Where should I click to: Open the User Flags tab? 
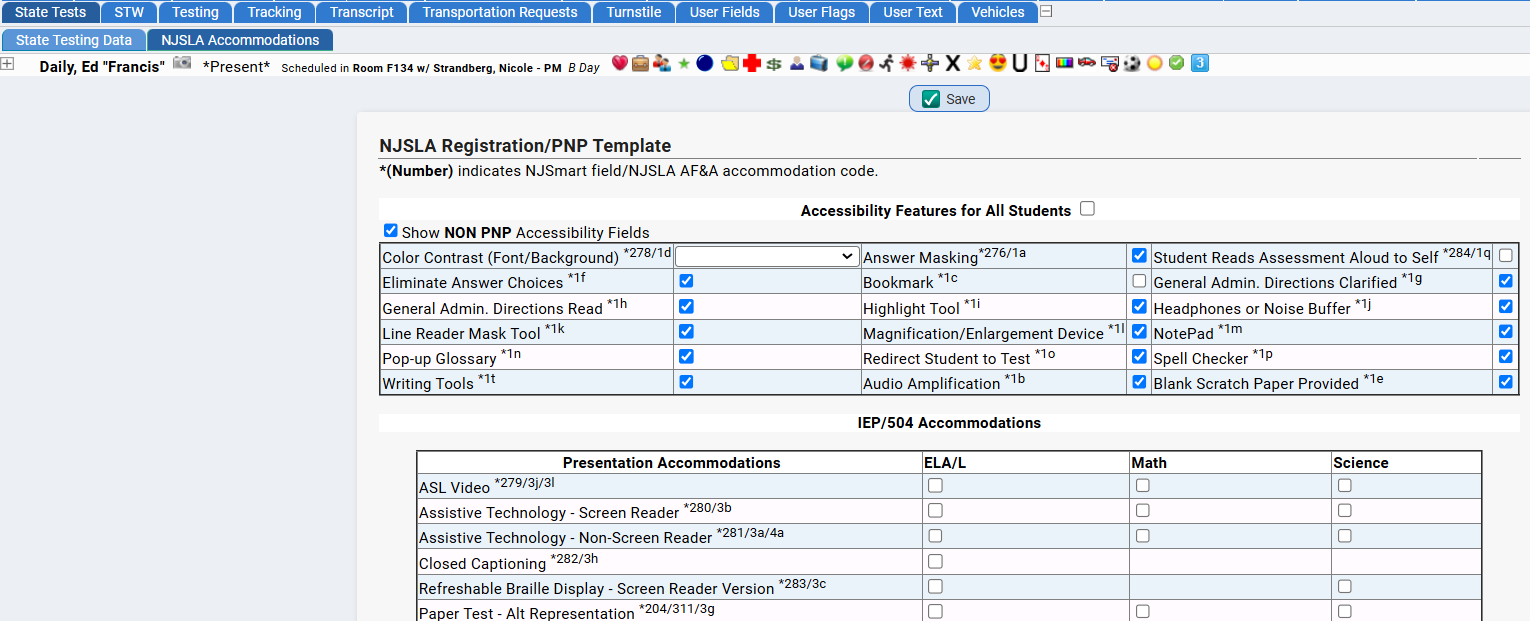(x=822, y=12)
